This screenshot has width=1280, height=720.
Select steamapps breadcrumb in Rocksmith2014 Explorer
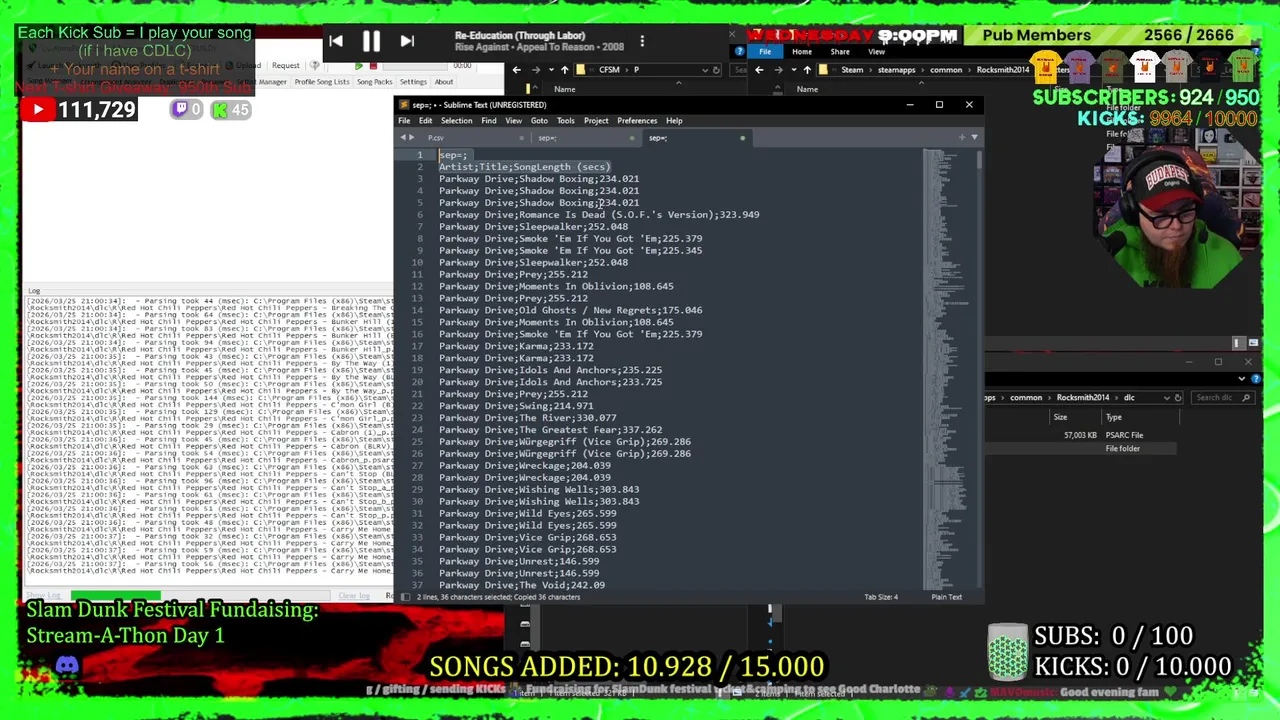point(897,70)
